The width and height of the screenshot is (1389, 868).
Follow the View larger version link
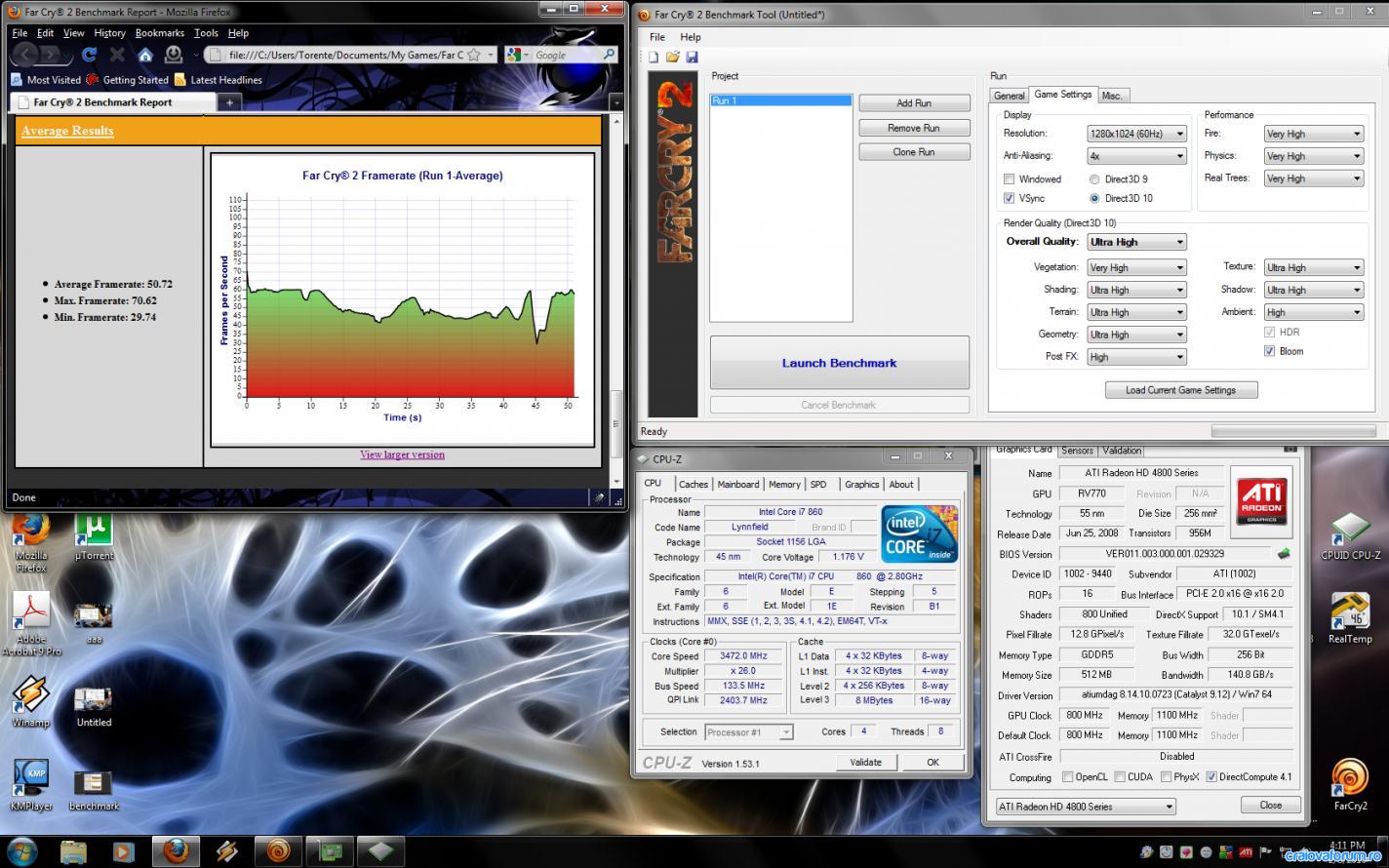402,454
